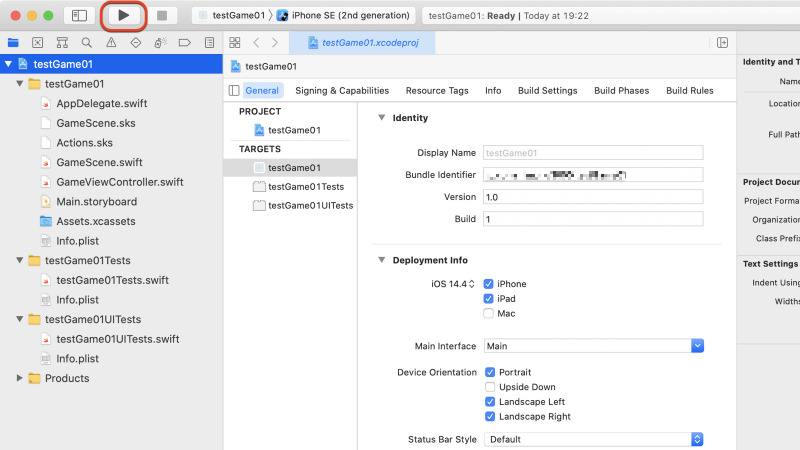Open the Main Interface dropdown
The width and height of the screenshot is (800, 450).
coord(697,346)
